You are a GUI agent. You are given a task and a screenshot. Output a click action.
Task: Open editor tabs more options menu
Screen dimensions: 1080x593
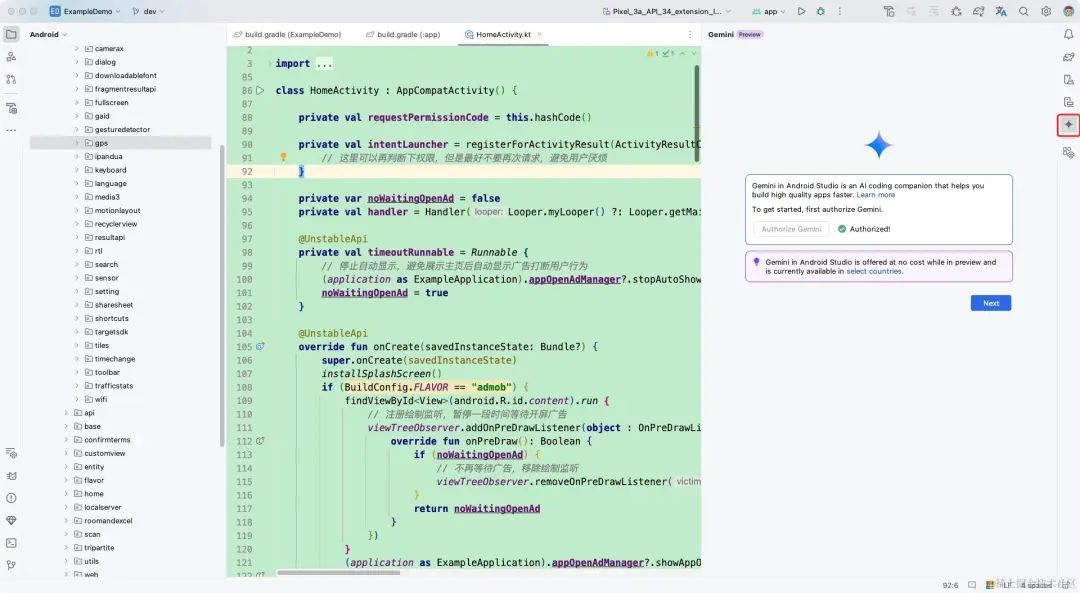(690, 34)
